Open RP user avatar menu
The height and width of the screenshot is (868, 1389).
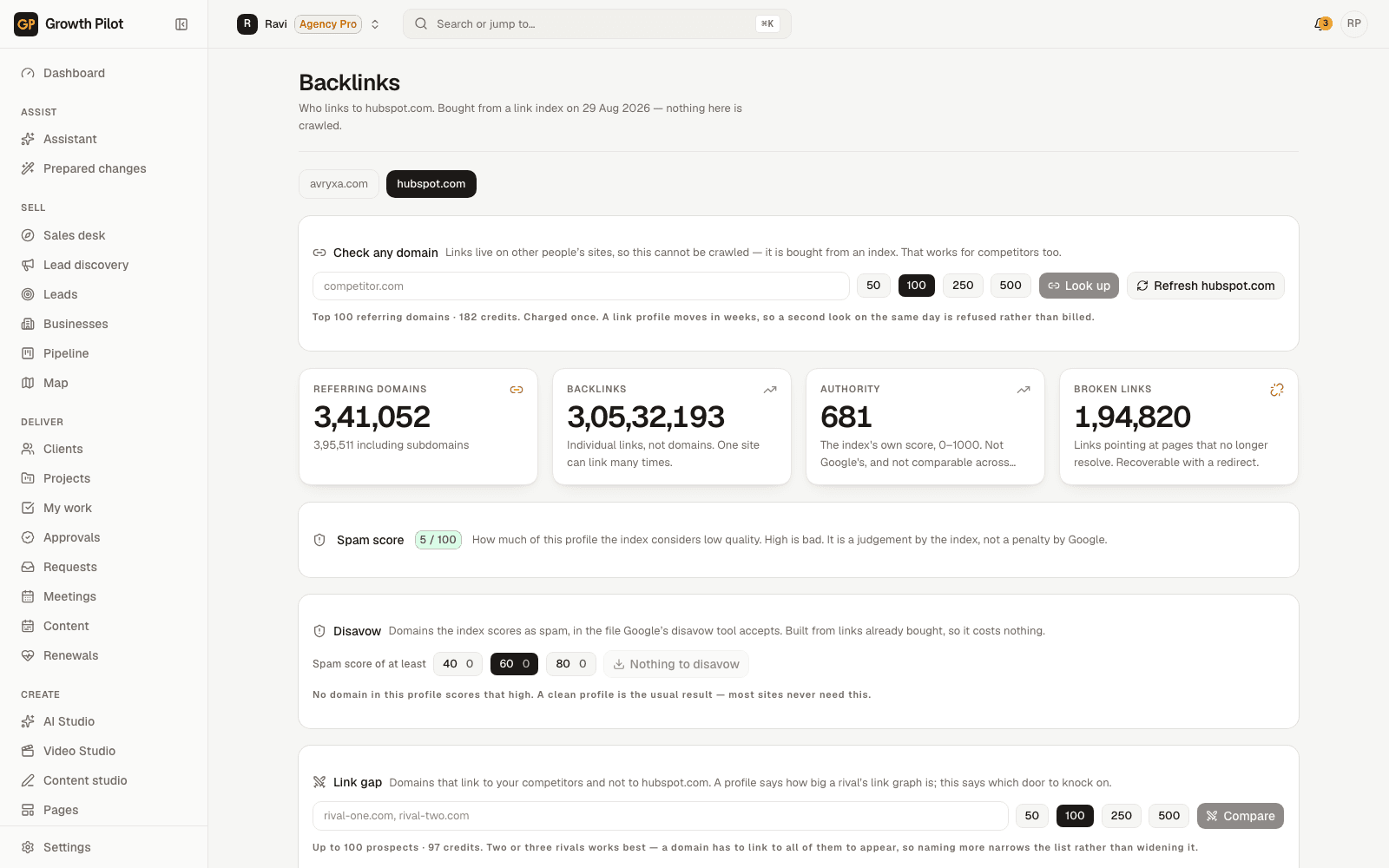click(1354, 24)
